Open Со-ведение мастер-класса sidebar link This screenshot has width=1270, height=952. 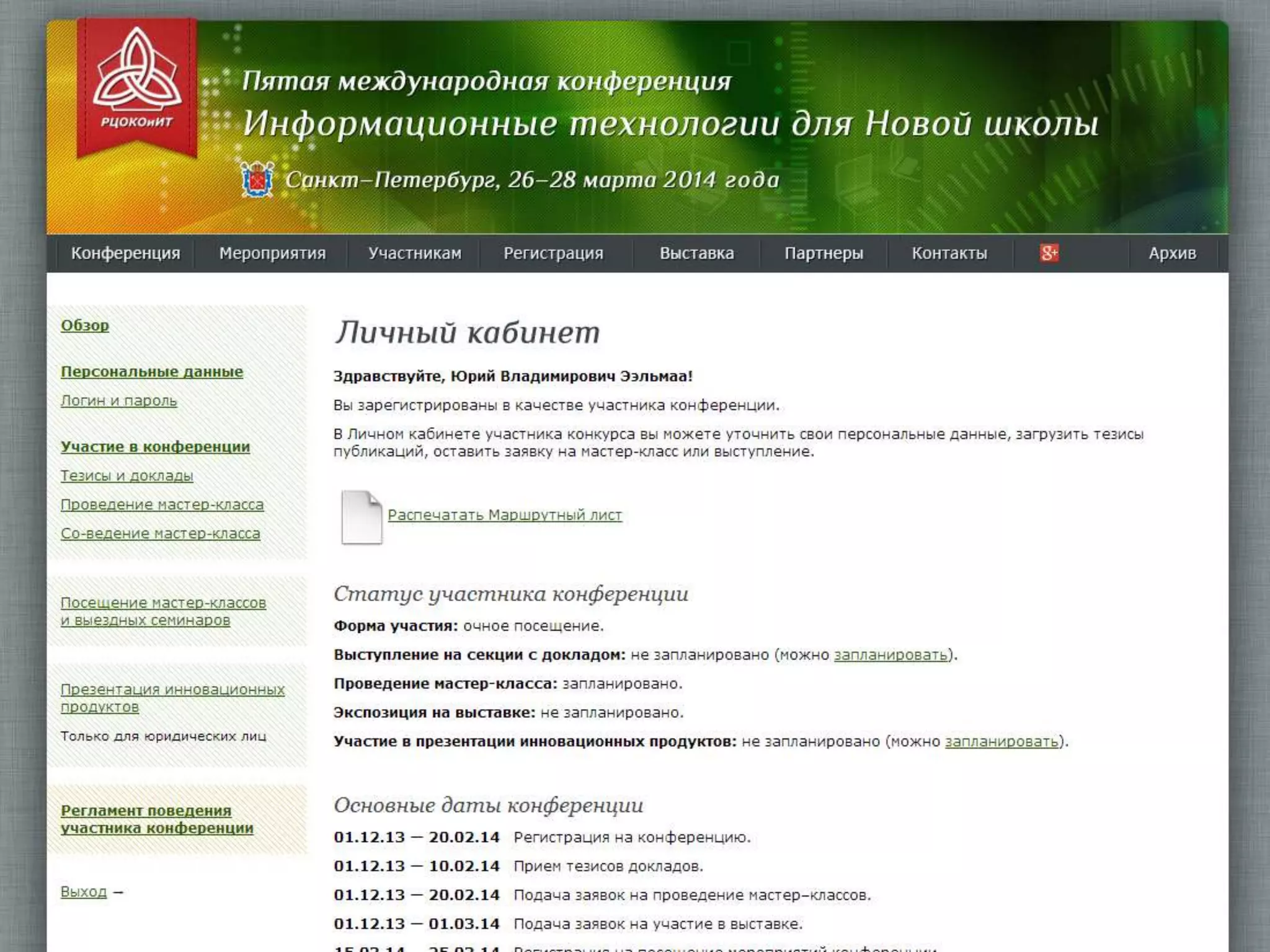coord(161,534)
